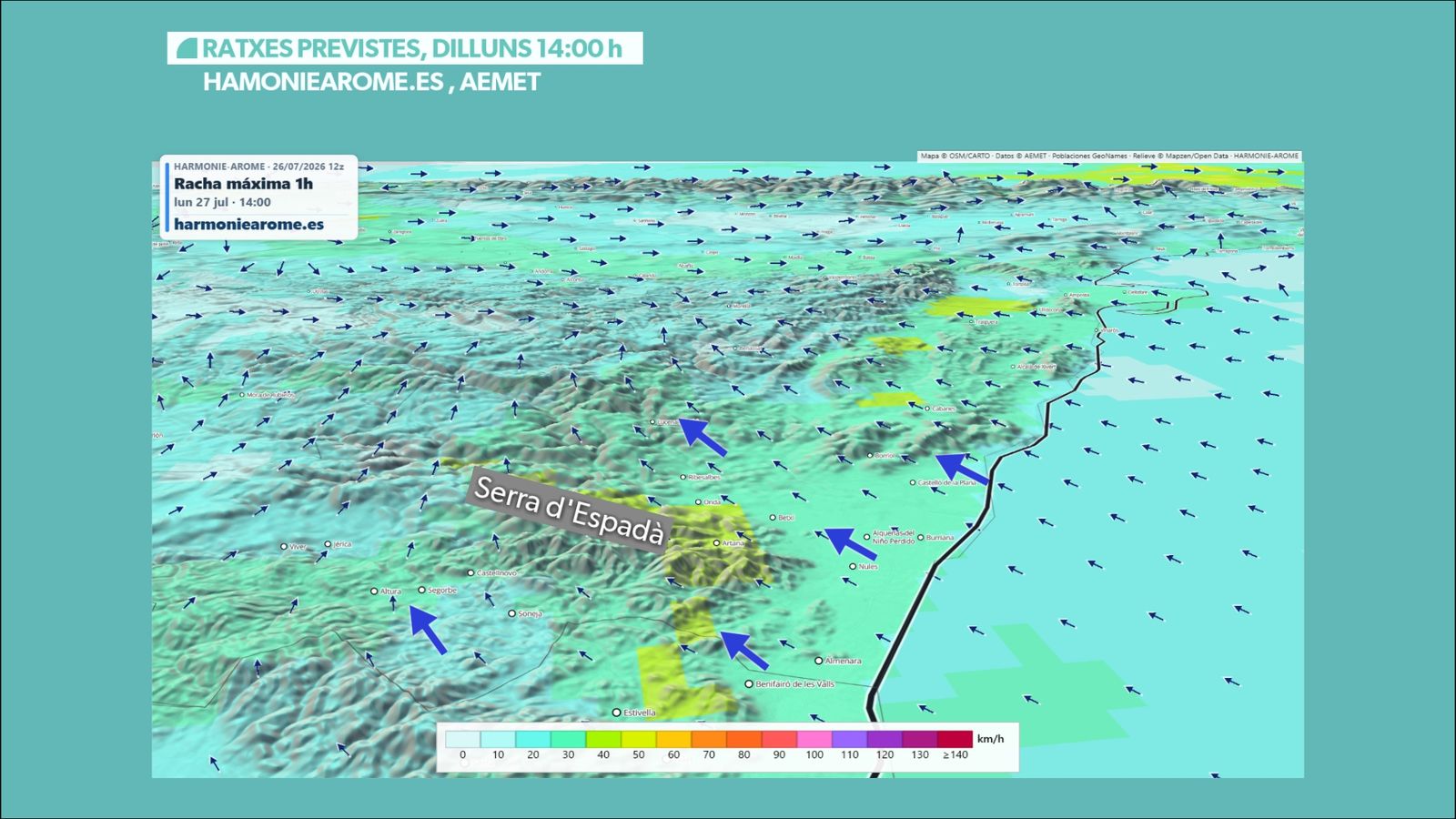Click the big arrow left of Almenara
Screen dimensions: 1456x819
click(744, 650)
